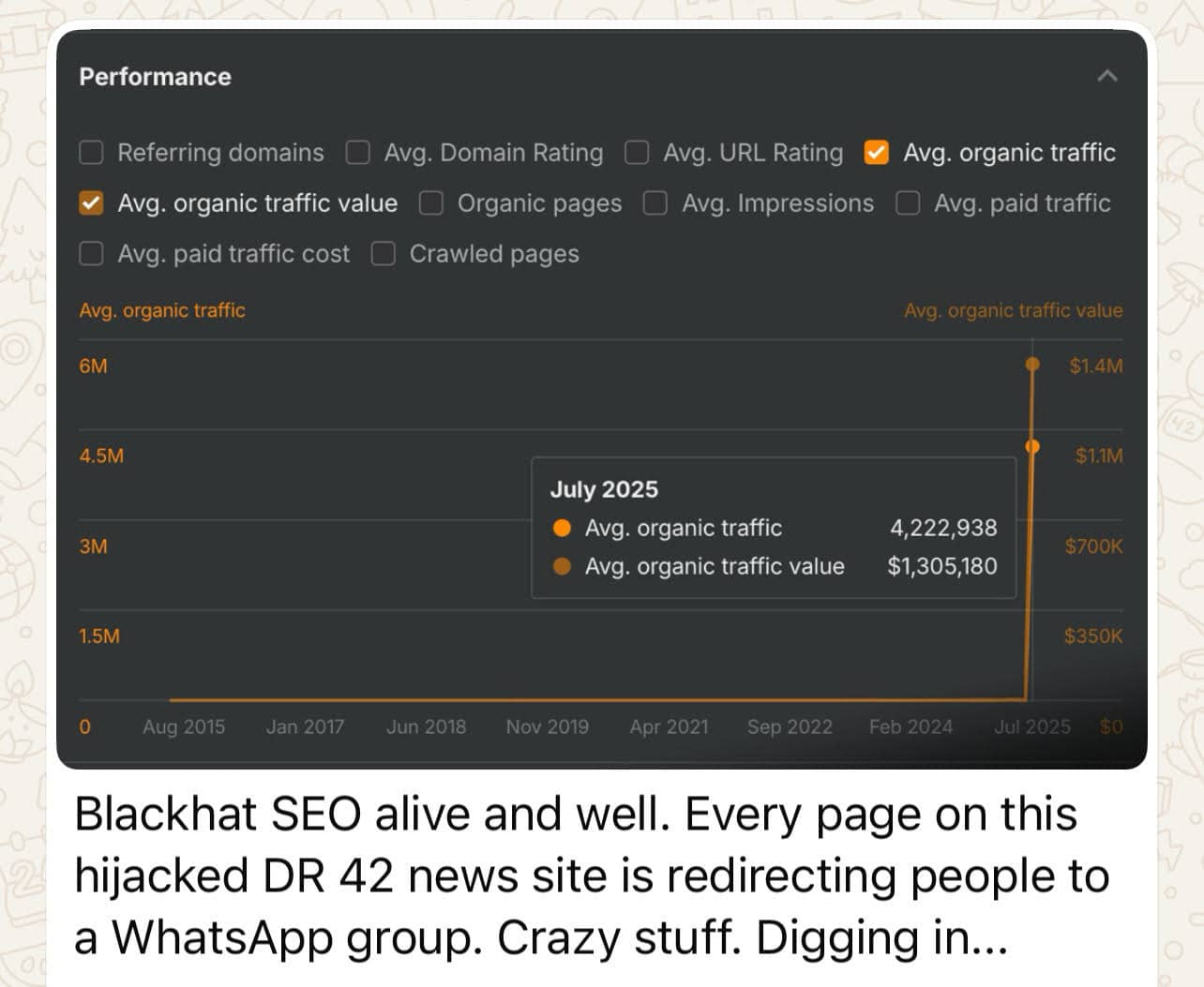The width and height of the screenshot is (1204, 987).
Task: Click the 6M left axis label
Action: pyautogui.click(x=93, y=366)
